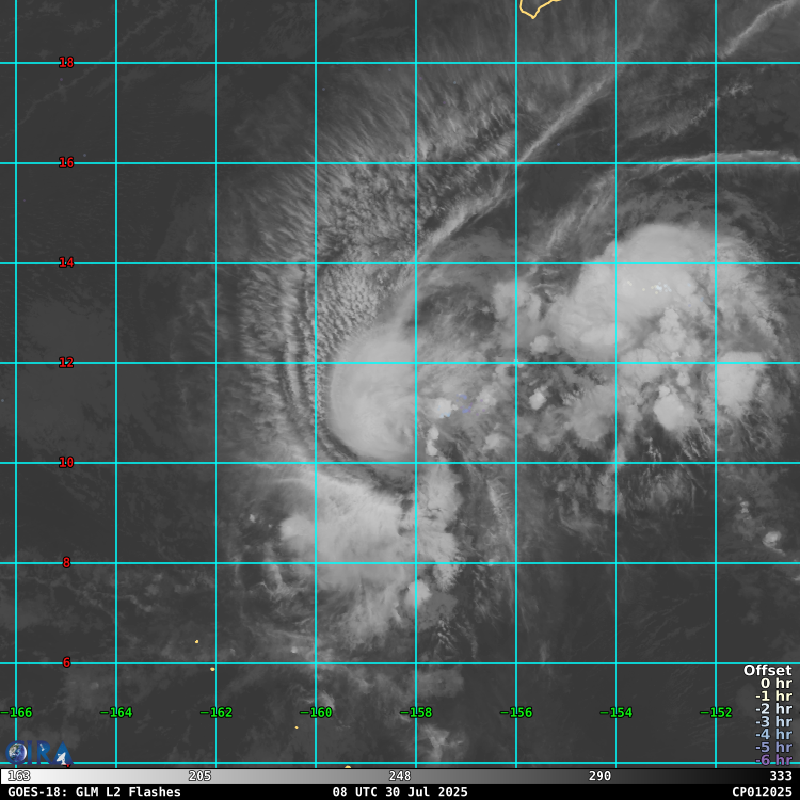Click the 08 UTC 30 Jul 2025 timestamp
Screen dimensions: 800x800
(x=400, y=792)
